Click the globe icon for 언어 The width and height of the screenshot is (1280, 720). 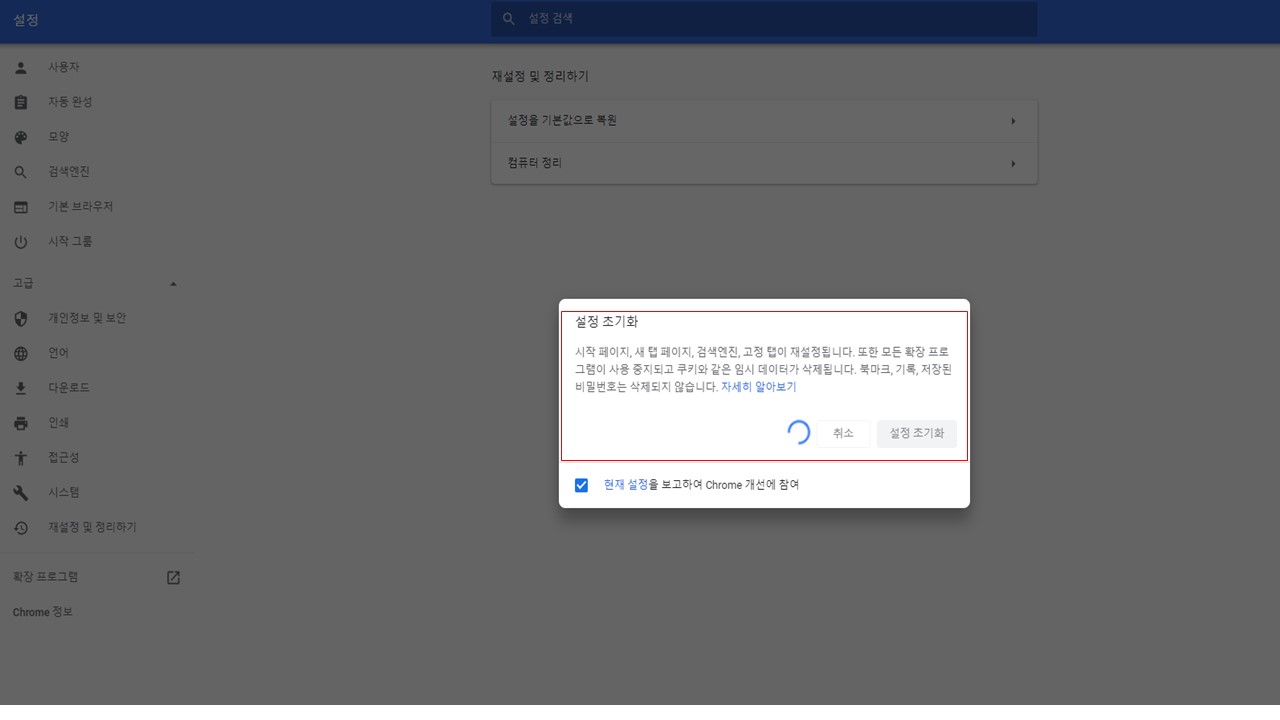pyautogui.click(x=21, y=353)
